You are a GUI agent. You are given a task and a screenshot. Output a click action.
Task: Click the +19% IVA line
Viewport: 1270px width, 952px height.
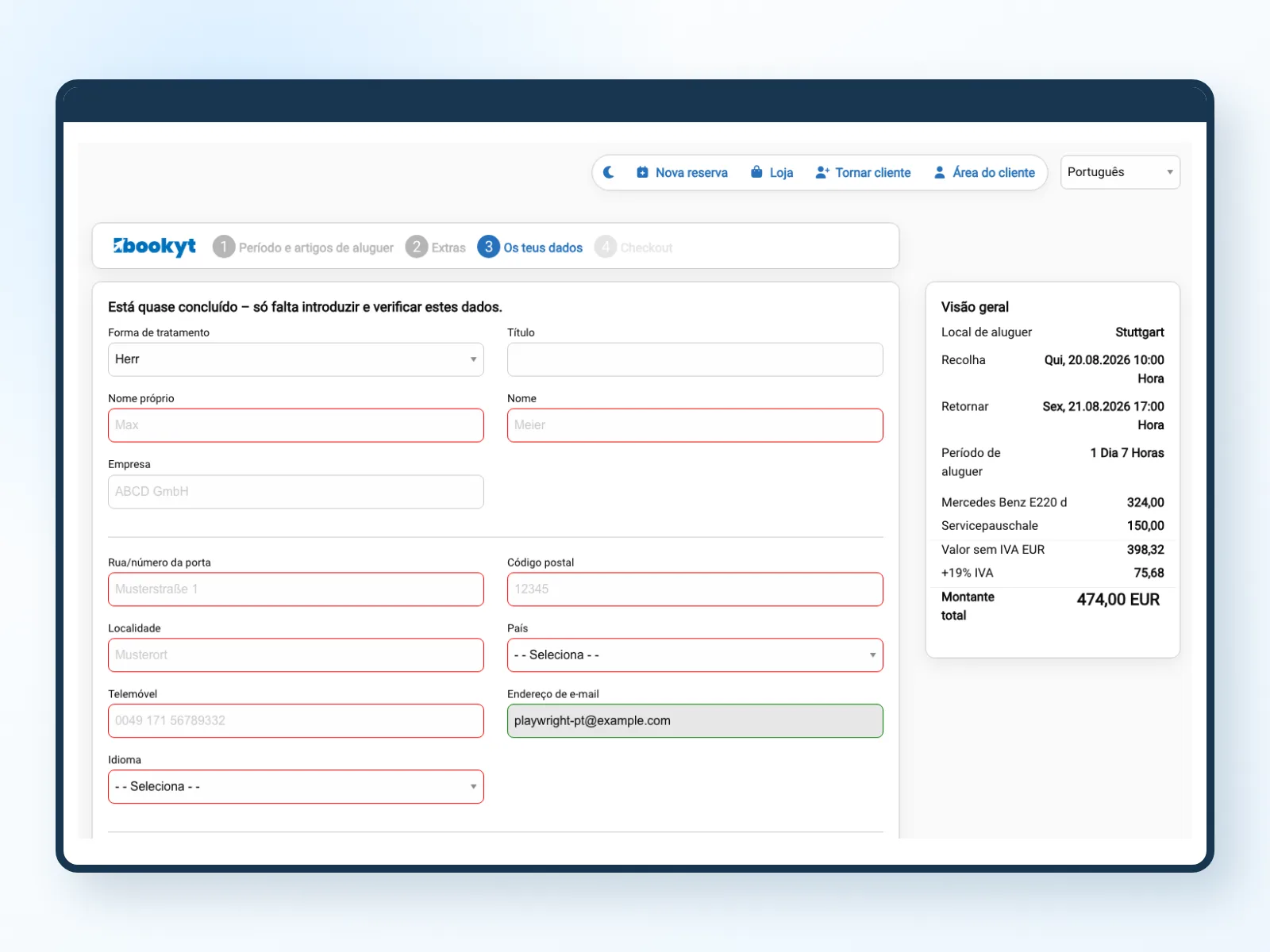[x=1053, y=573]
